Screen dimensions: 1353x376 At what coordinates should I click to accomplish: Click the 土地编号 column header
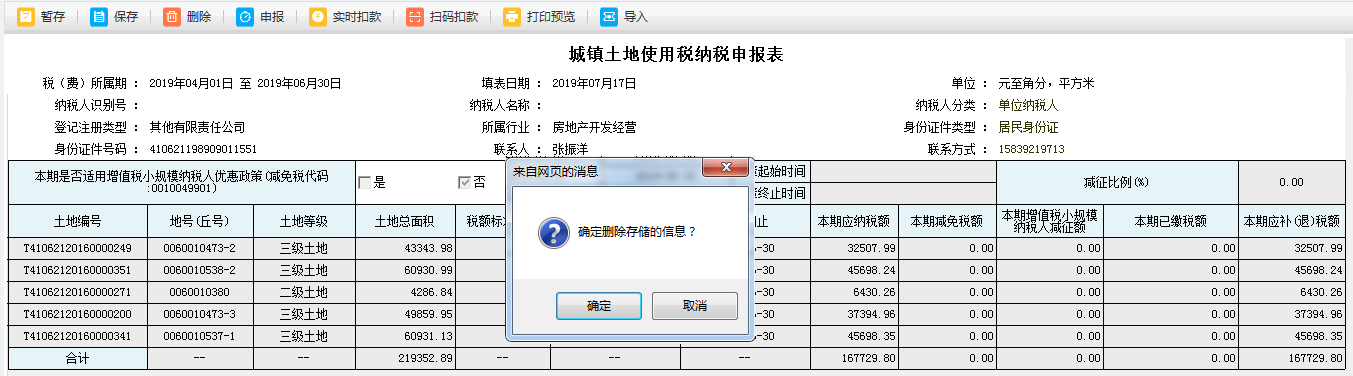(78, 221)
